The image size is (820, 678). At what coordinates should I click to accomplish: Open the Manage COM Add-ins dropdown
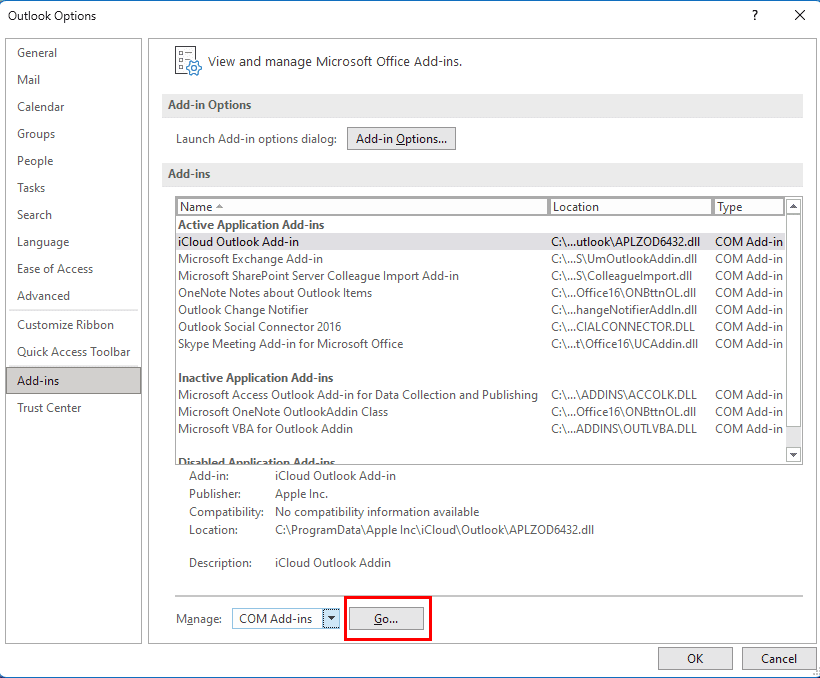click(x=331, y=618)
